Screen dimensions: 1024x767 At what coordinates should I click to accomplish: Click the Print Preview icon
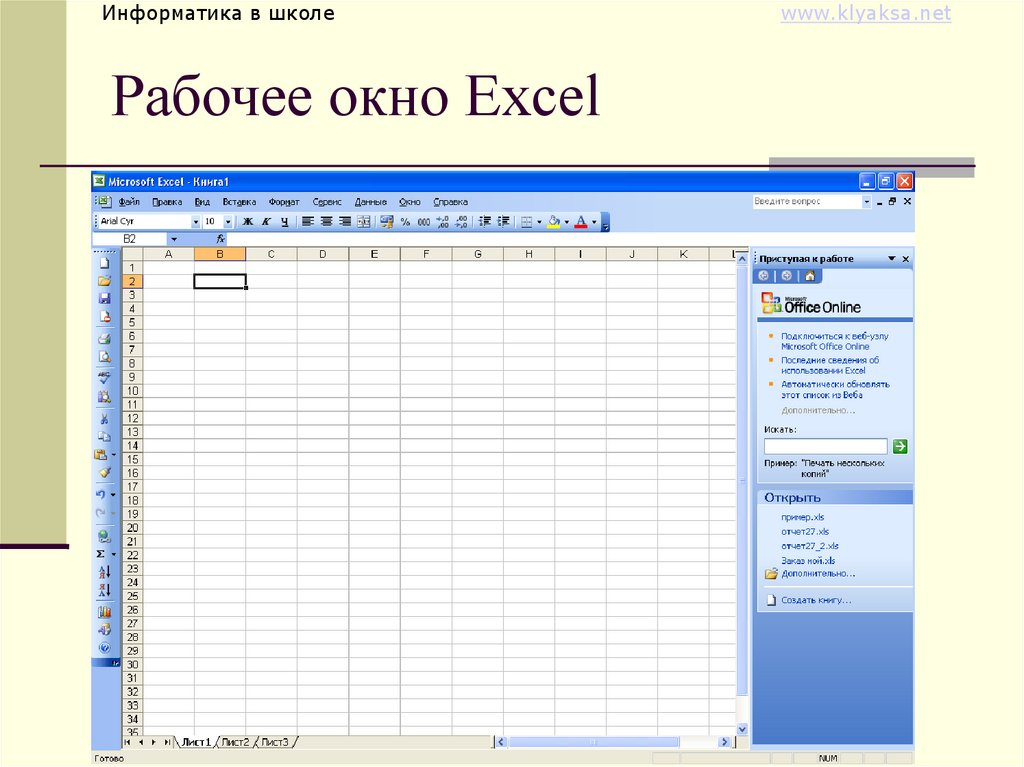[104, 357]
